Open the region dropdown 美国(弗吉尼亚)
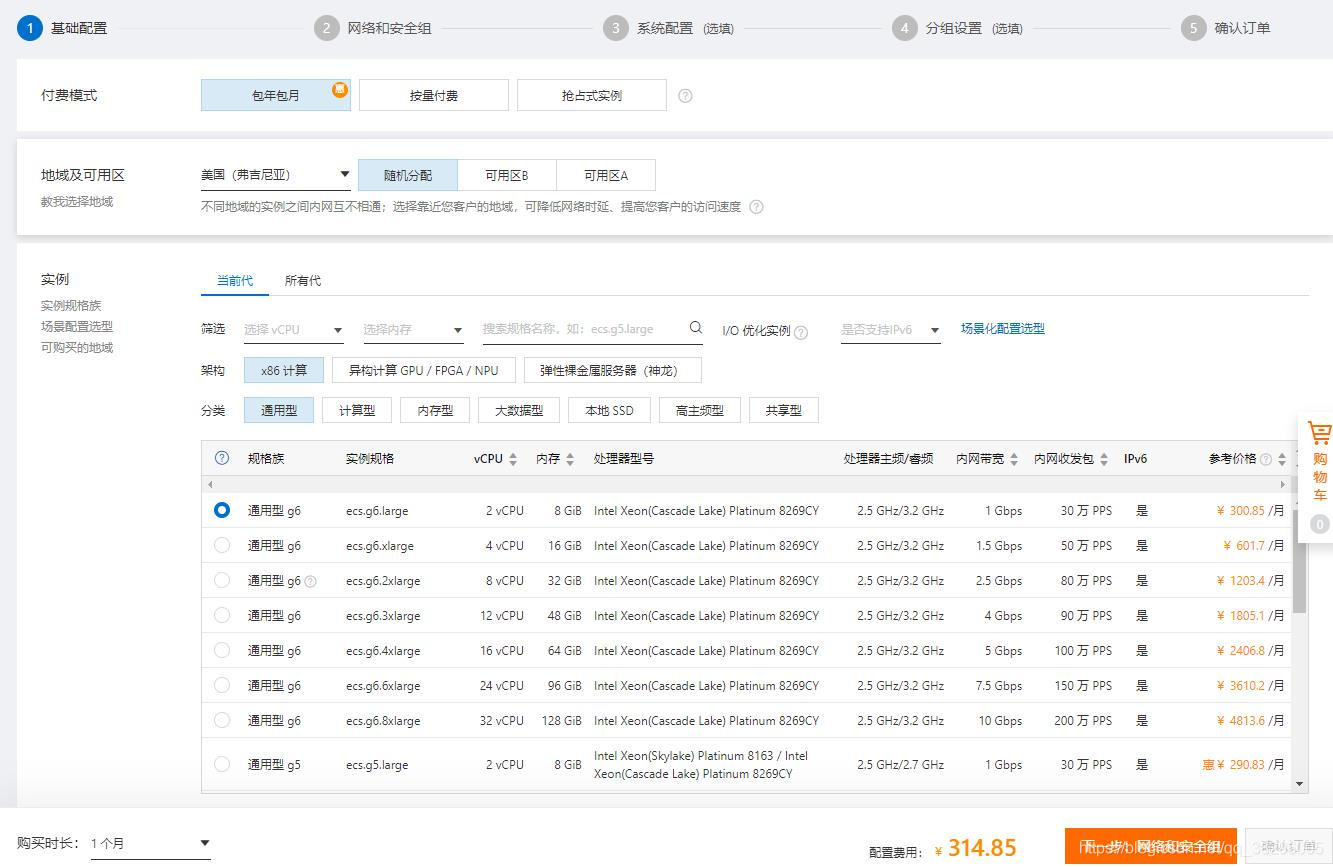This screenshot has height=867, width=1333. (276, 175)
